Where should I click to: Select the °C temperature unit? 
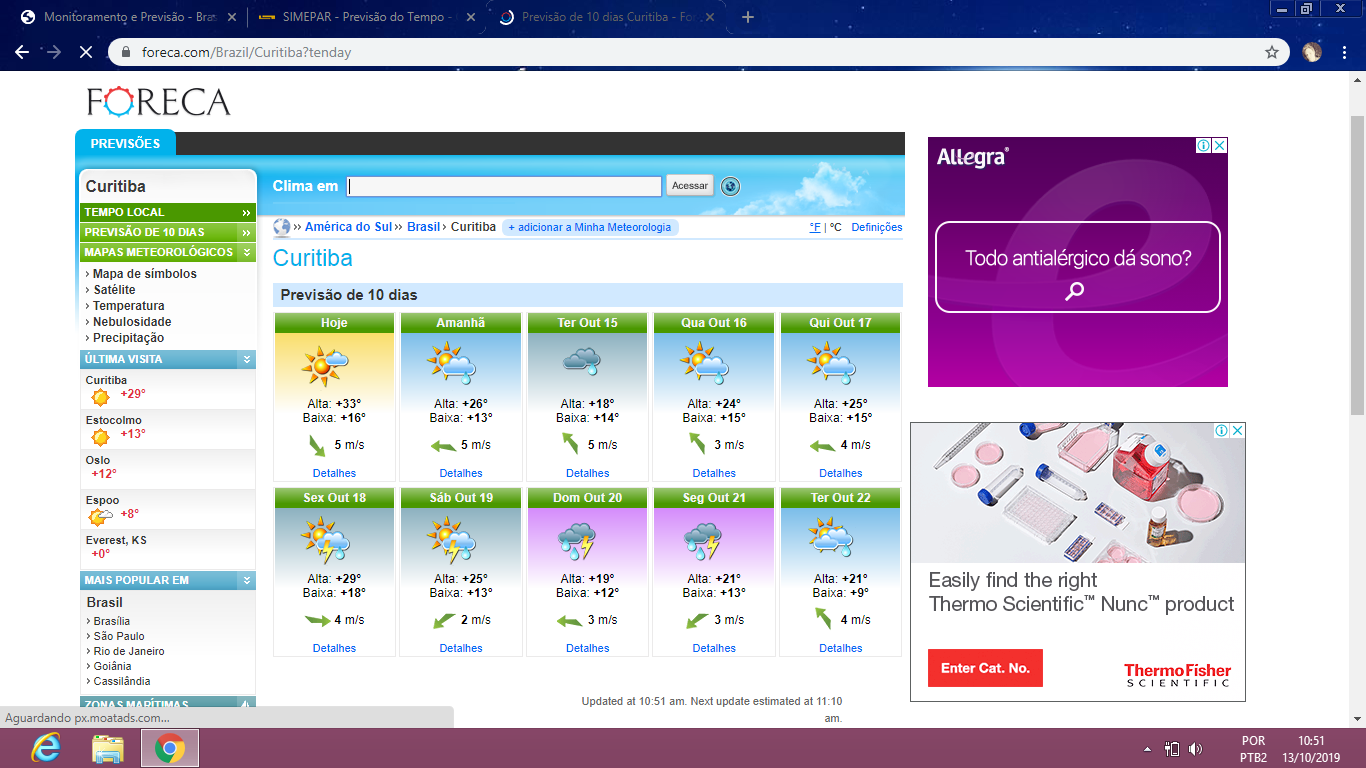tap(836, 227)
